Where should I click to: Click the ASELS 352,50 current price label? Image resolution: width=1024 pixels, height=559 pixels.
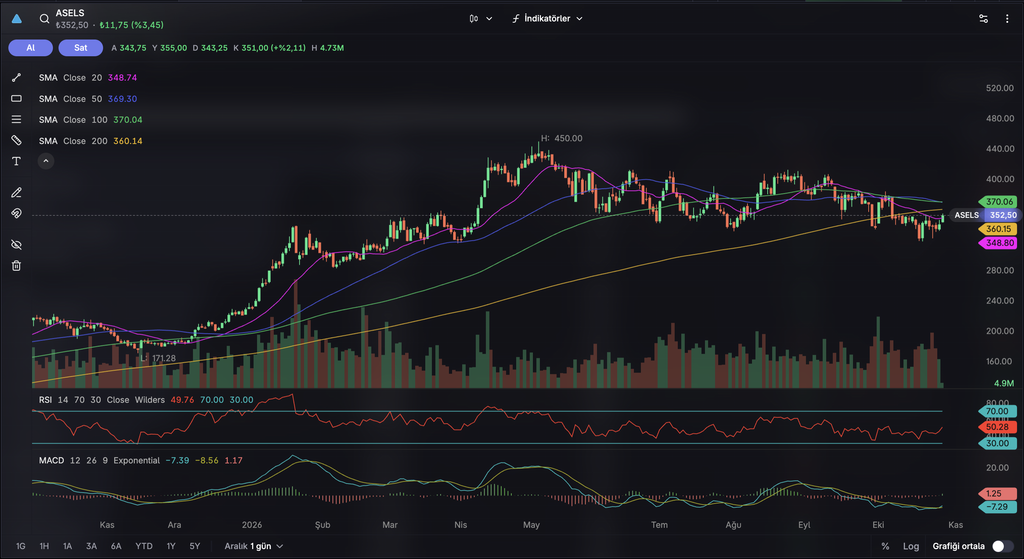(x=984, y=215)
